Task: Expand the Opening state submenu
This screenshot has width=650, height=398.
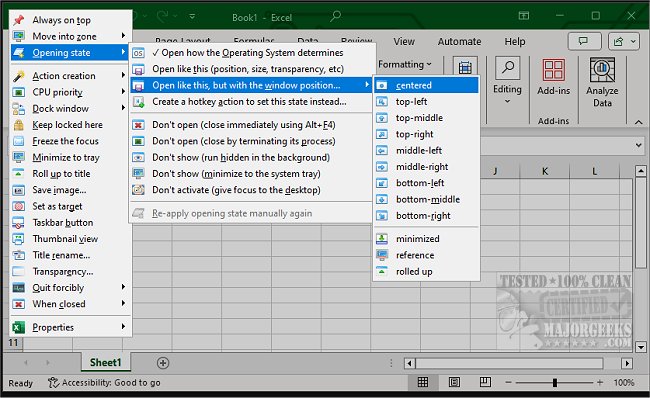Action: (x=70, y=53)
